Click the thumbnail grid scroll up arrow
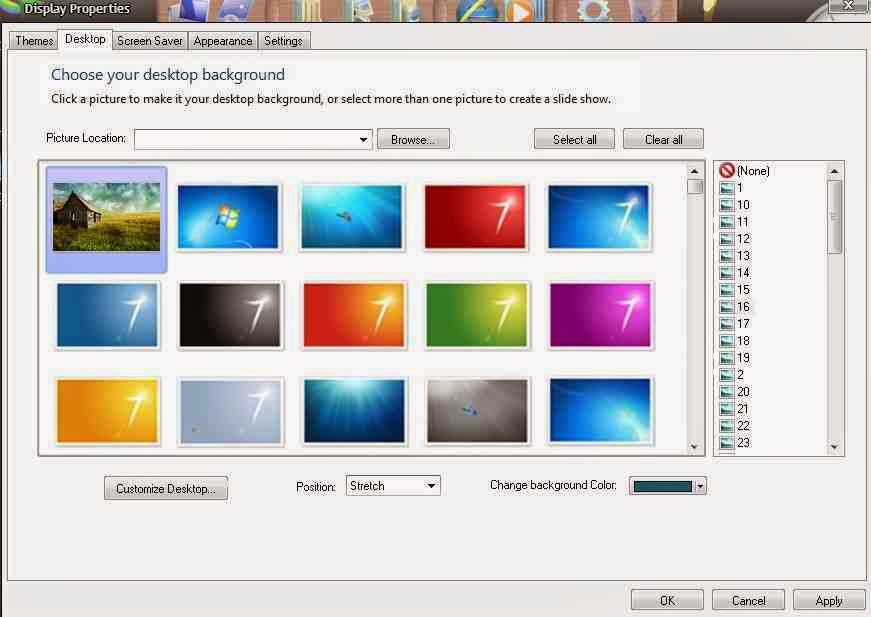 (x=694, y=171)
